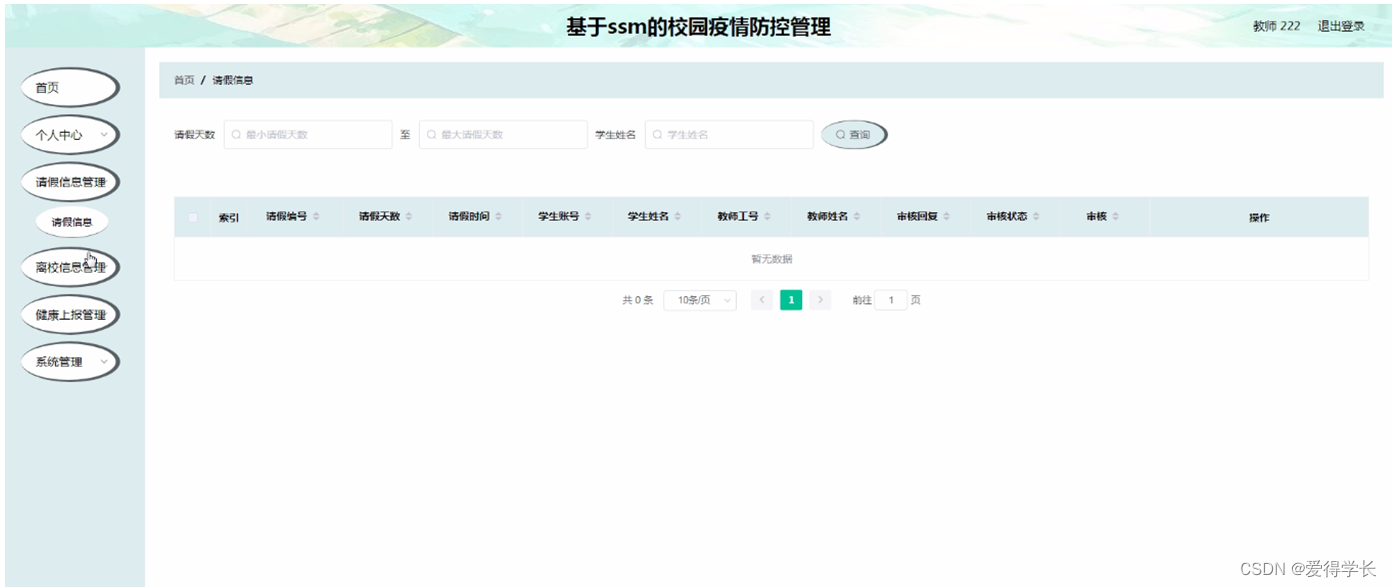
Task: Click the 操作 column header
Action: coord(1259,217)
